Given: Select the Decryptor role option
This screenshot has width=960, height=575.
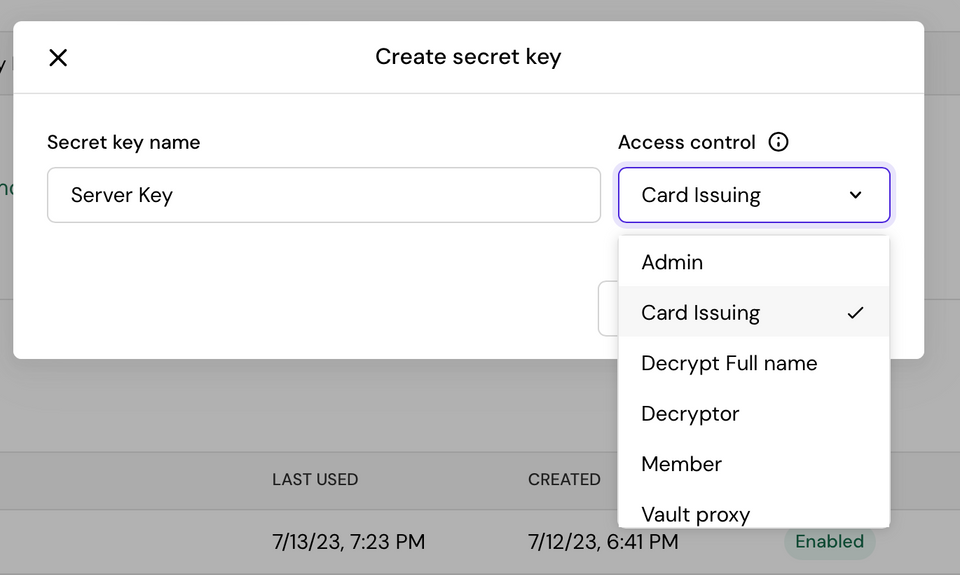Looking at the screenshot, I should coord(690,413).
